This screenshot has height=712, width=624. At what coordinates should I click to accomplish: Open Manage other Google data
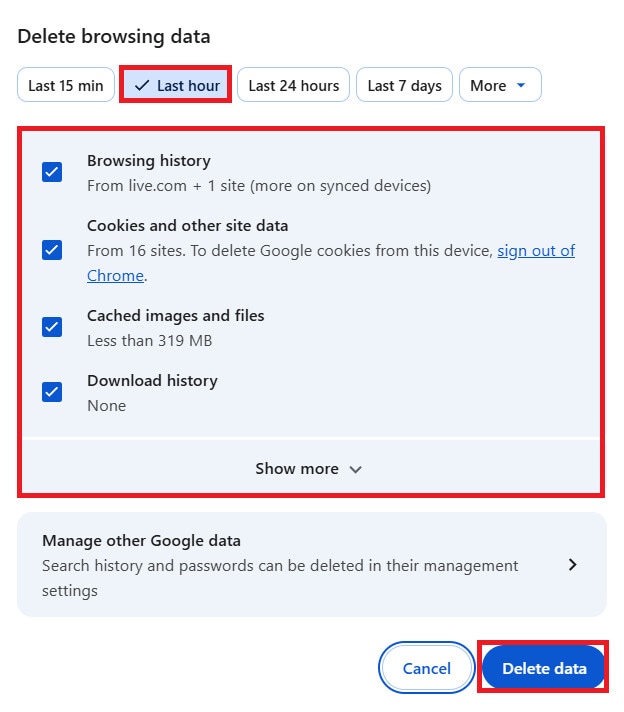312,564
